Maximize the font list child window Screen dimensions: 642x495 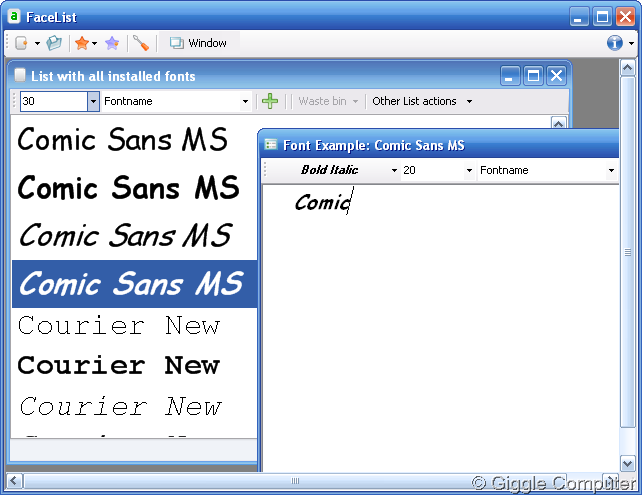click(x=533, y=76)
